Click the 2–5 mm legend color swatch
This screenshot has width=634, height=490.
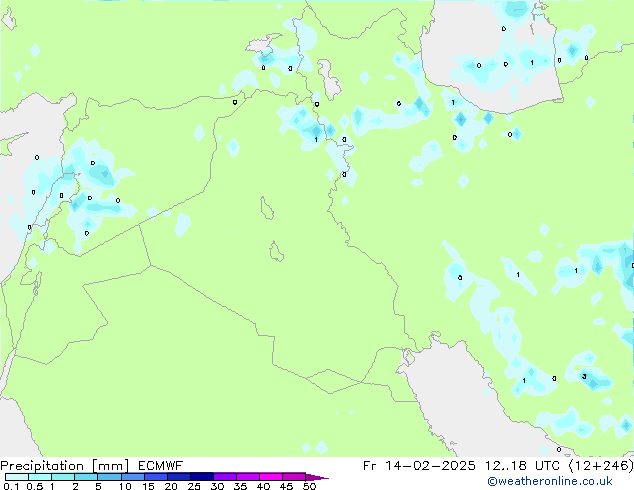86,477
